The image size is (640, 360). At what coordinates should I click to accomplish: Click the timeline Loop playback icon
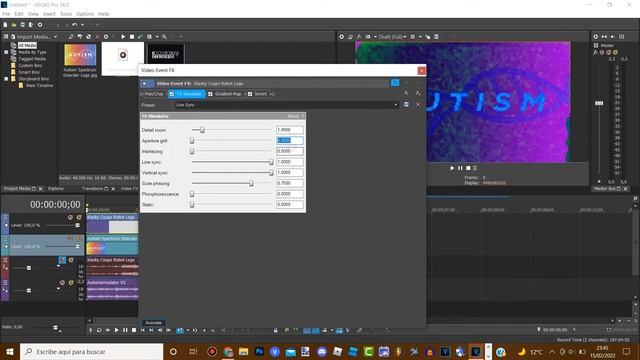(99, 330)
